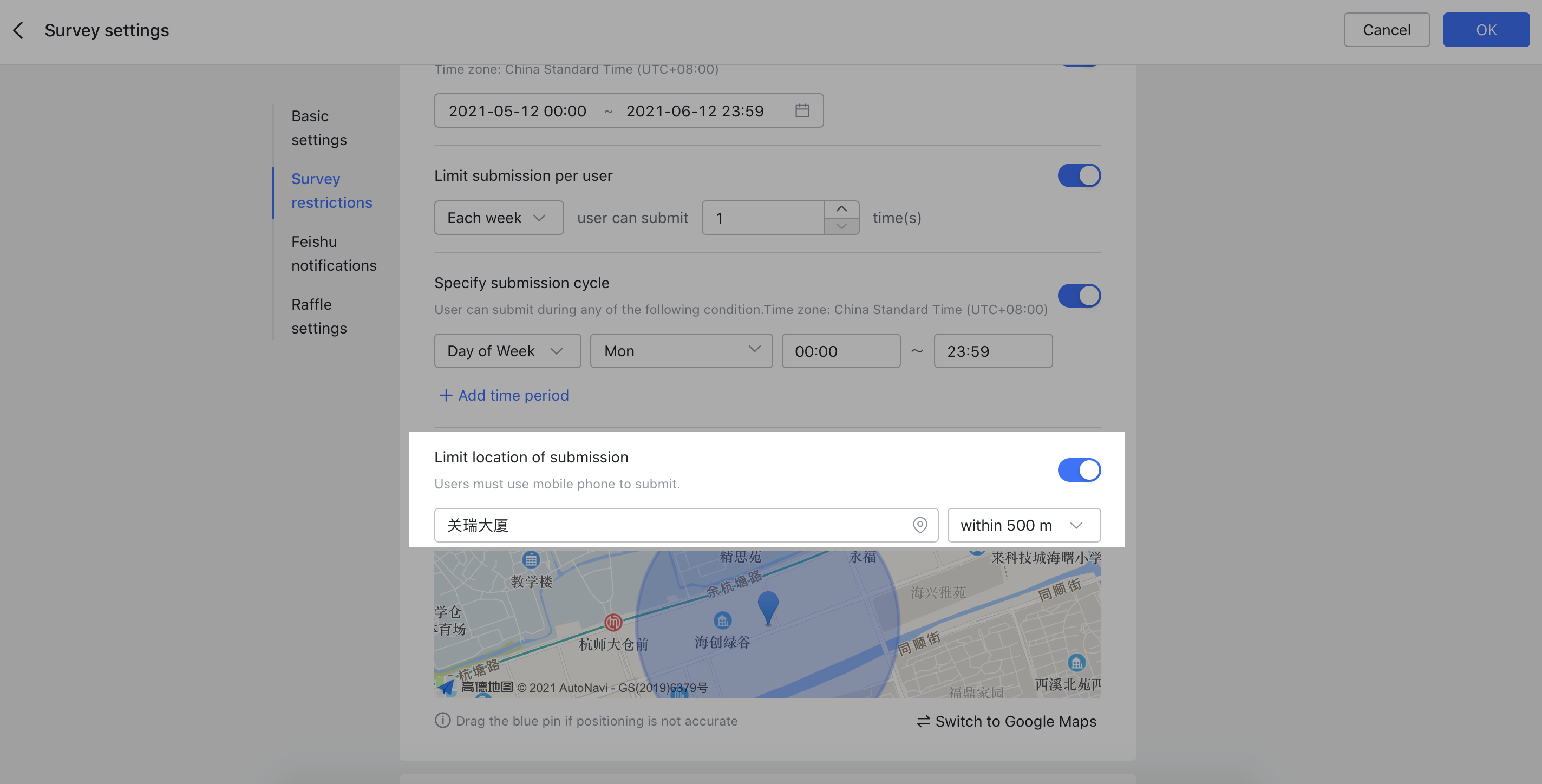Open the calendar icon in the date range field
Image resolution: width=1542 pixels, height=784 pixels.
803,110
